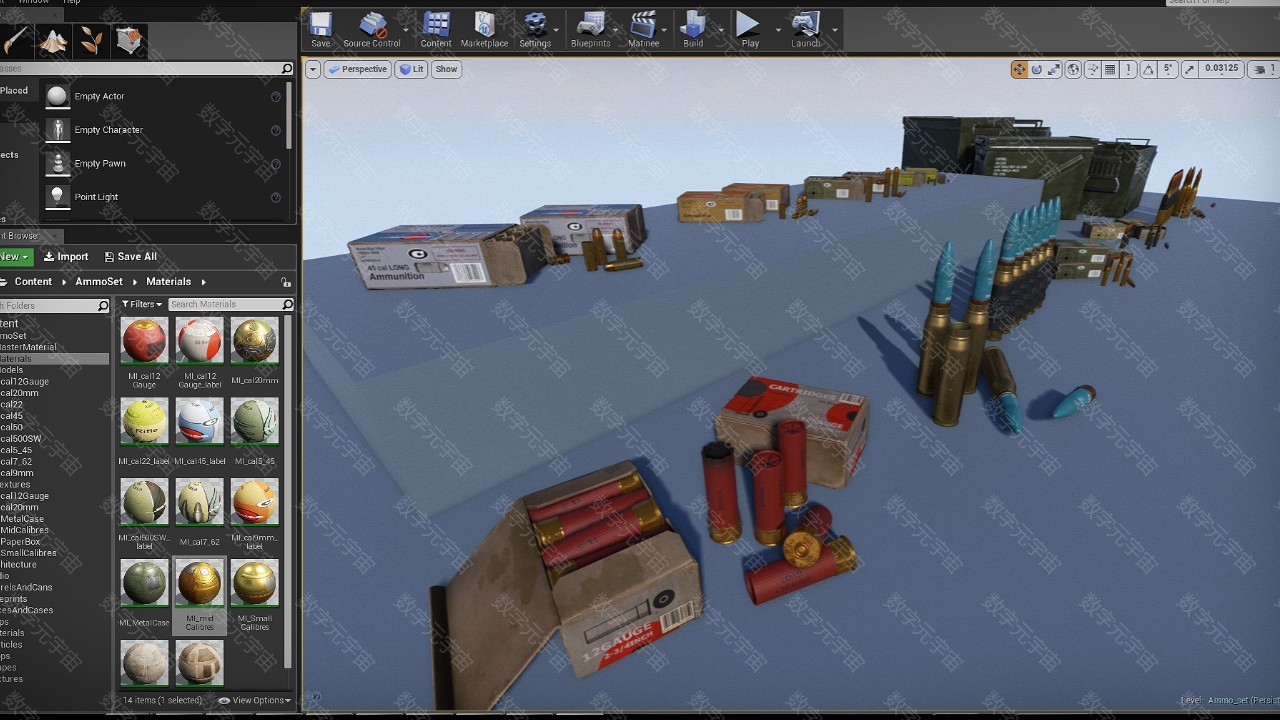Open Source Control from the toolbar
1280x720 pixels.
(372, 29)
